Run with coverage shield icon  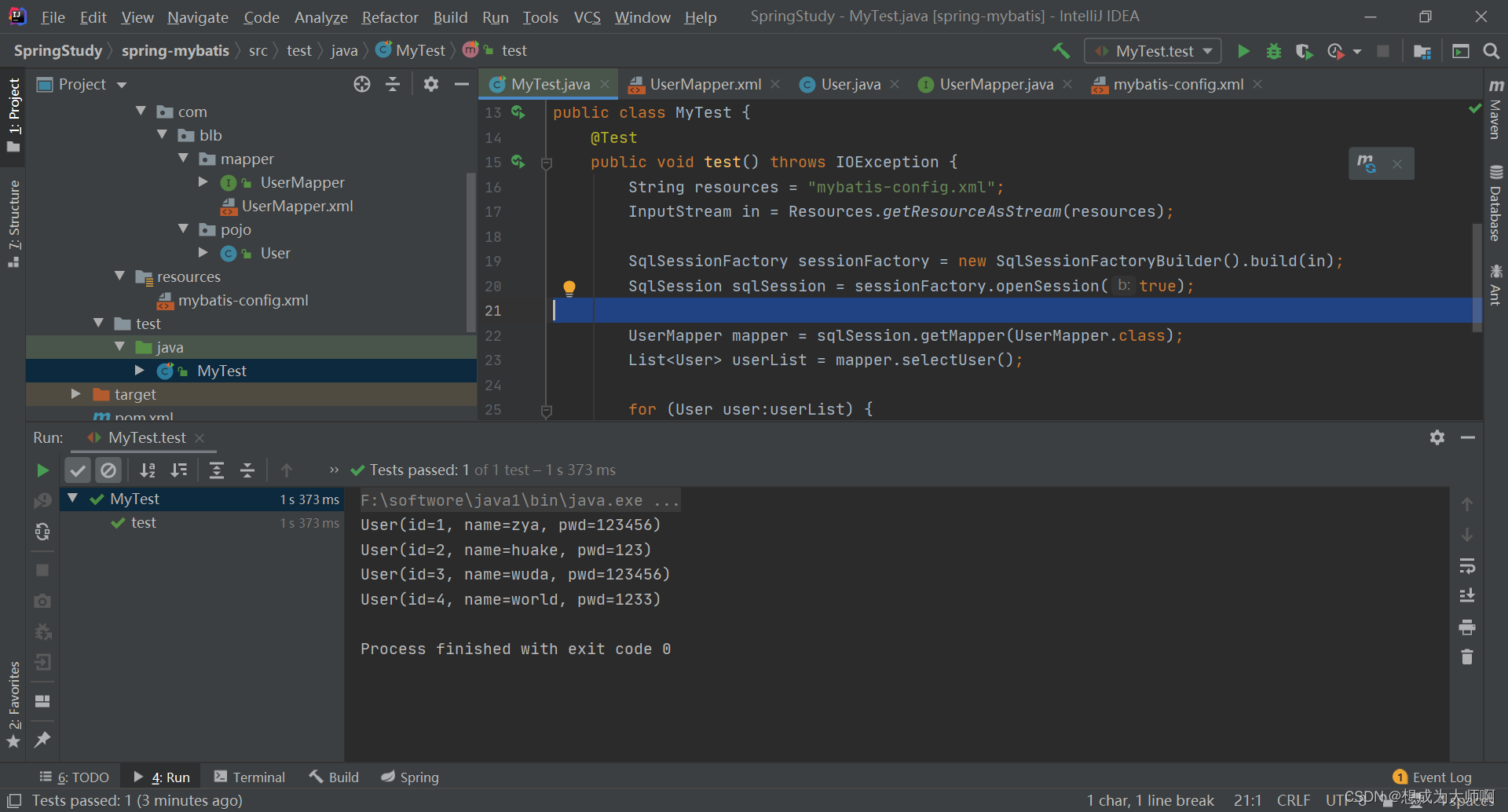[x=1304, y=51]
